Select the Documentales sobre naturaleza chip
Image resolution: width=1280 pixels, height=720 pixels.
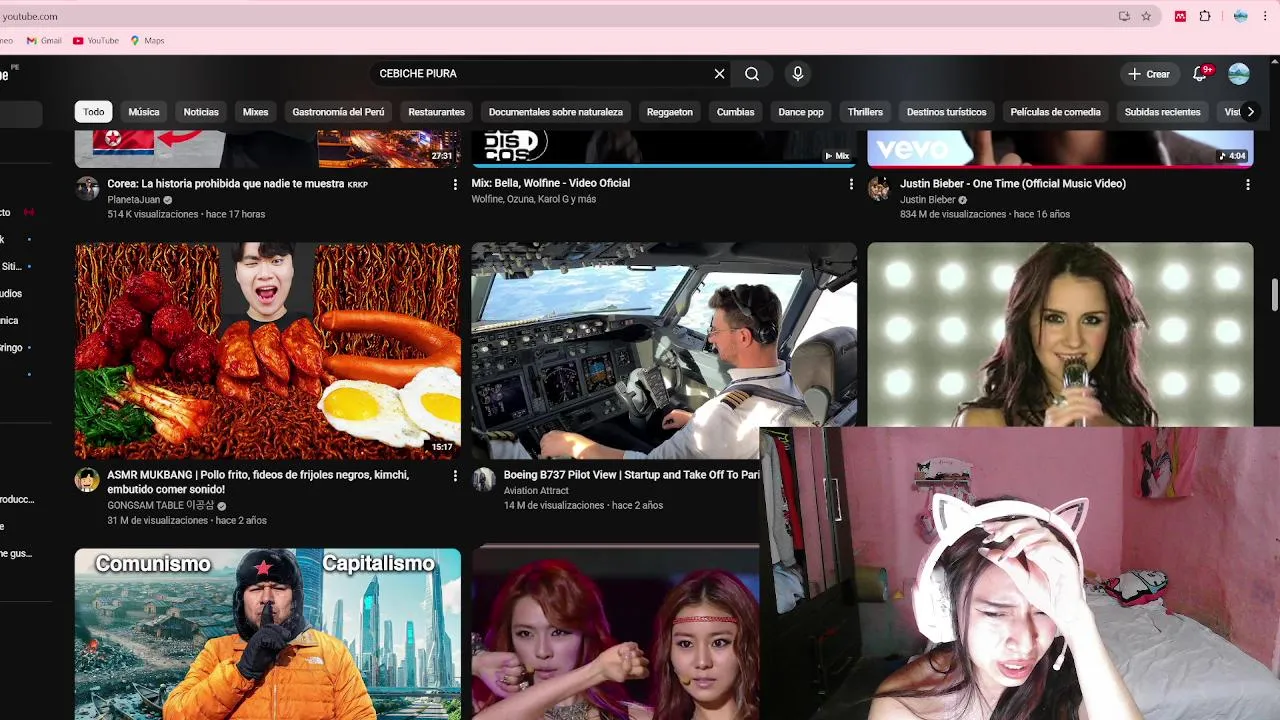(x=555, y=112)
